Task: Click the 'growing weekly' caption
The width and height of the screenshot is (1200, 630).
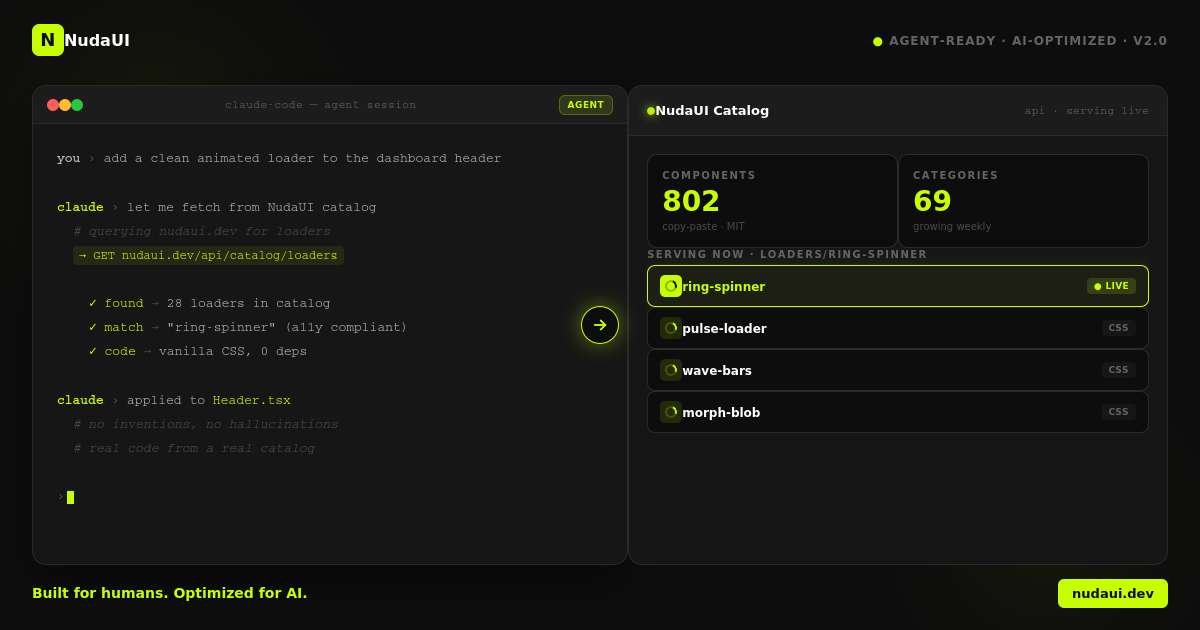Action: (x=952, y=227)
